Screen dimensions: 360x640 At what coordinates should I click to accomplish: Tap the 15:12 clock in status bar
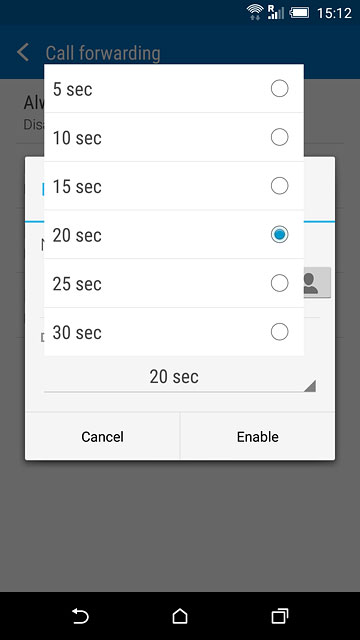click(334, 13)
